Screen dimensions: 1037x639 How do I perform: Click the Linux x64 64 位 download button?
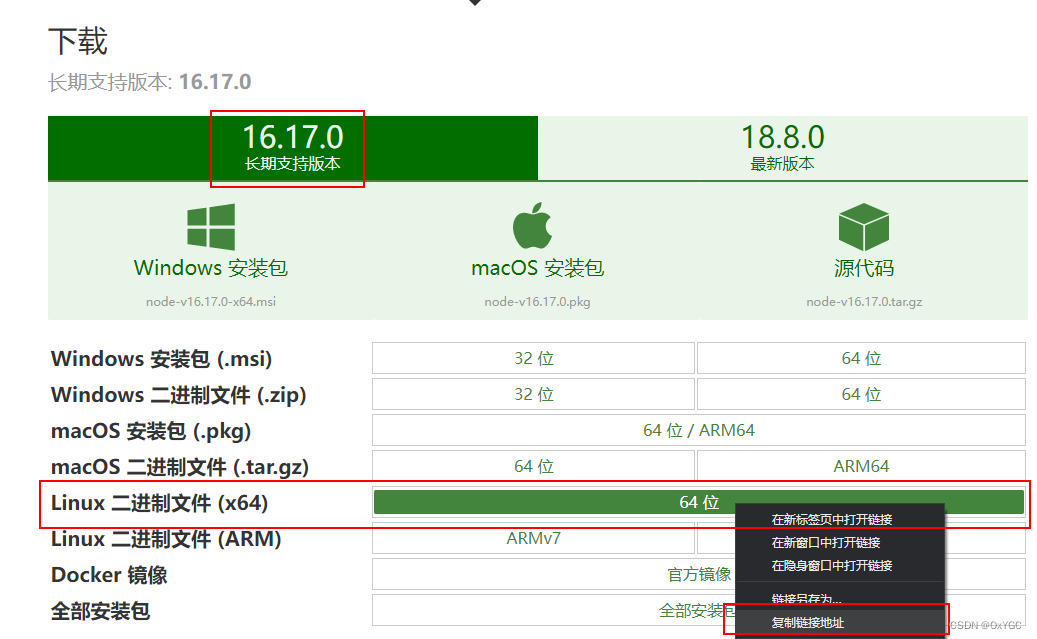click(699, 502)
